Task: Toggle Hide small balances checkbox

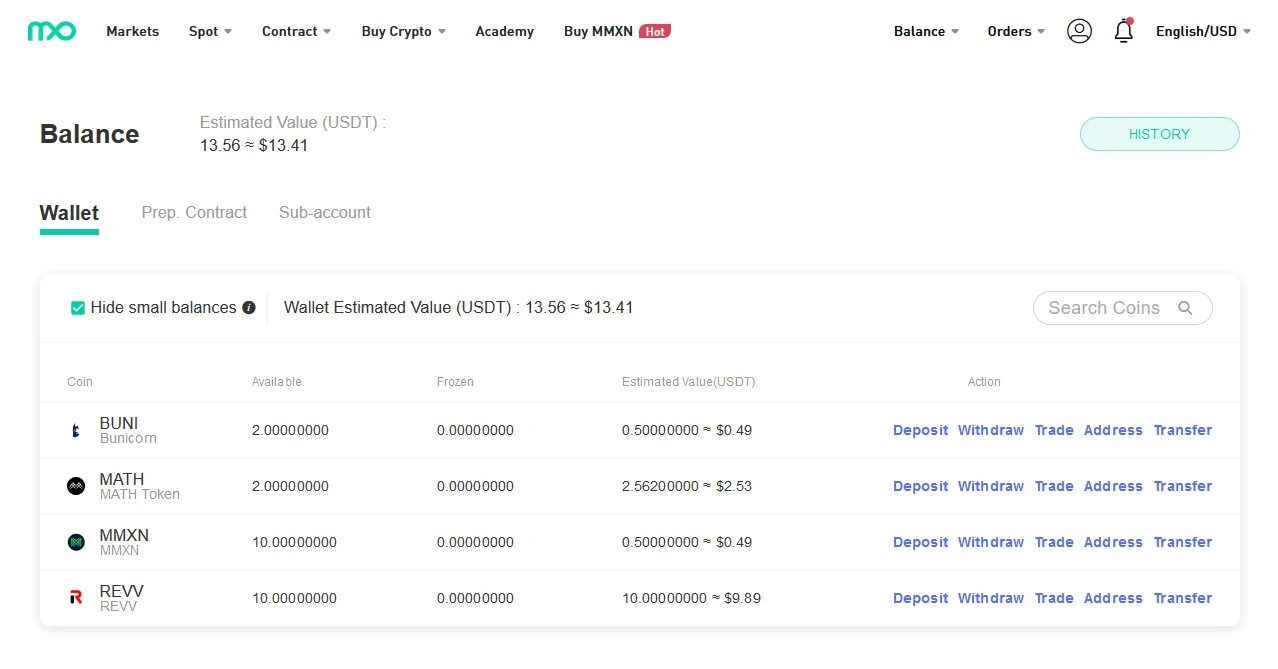Action: [x=77, y=308]
